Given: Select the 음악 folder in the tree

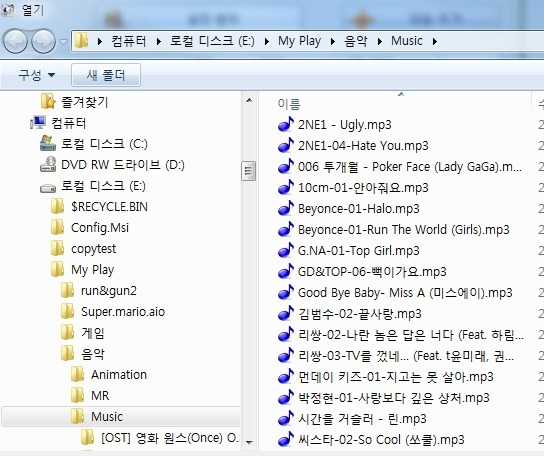Looking at the screenshot, I should 93,354.
